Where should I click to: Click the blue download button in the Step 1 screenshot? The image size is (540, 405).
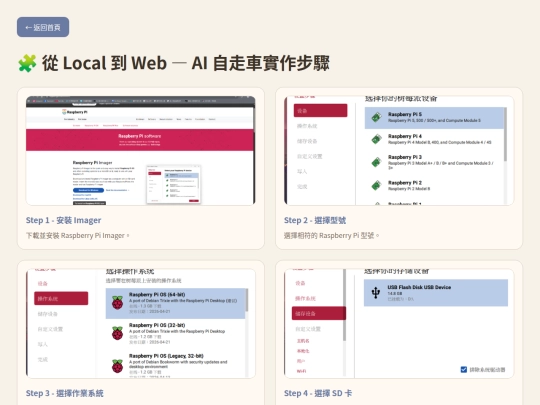(x=88, y=190)
